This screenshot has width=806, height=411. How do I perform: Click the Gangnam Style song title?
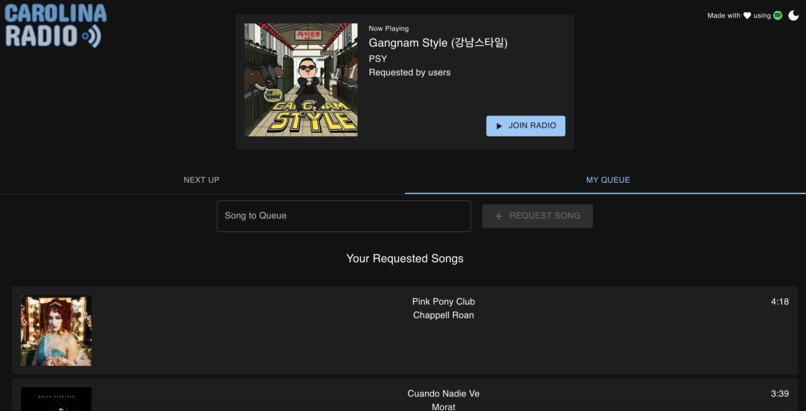click(x=438, y=43)
